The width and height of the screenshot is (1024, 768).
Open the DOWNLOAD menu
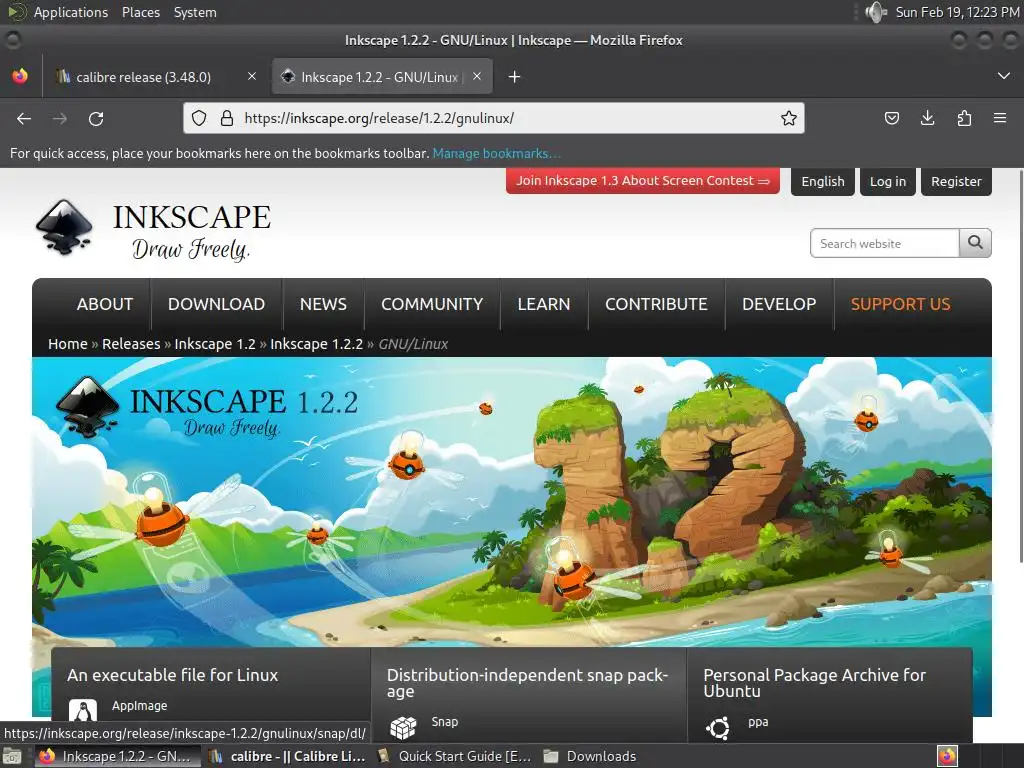tap(216, 304)
